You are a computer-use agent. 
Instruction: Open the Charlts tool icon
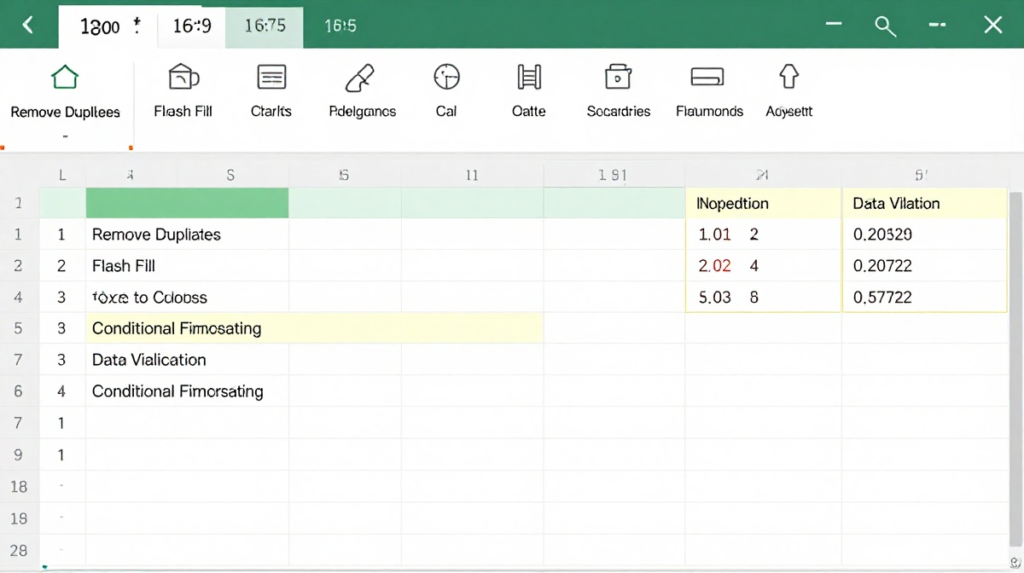tap(271, 77)
